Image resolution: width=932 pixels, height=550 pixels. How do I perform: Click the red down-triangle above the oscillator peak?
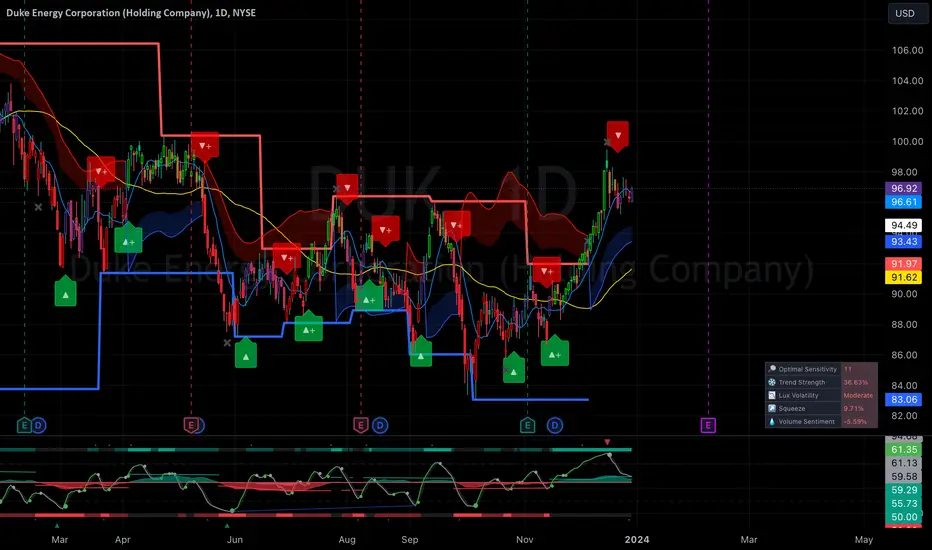click(607, 442)
